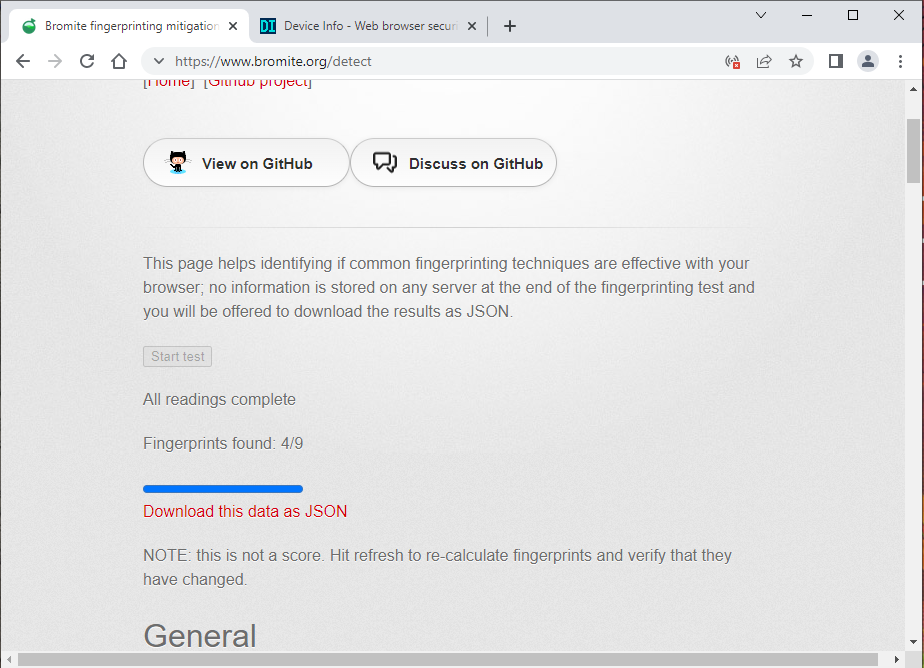Open the share icon next to address bar
The width and height of the screenshot is (924, 668).
(x=764, y=61)
